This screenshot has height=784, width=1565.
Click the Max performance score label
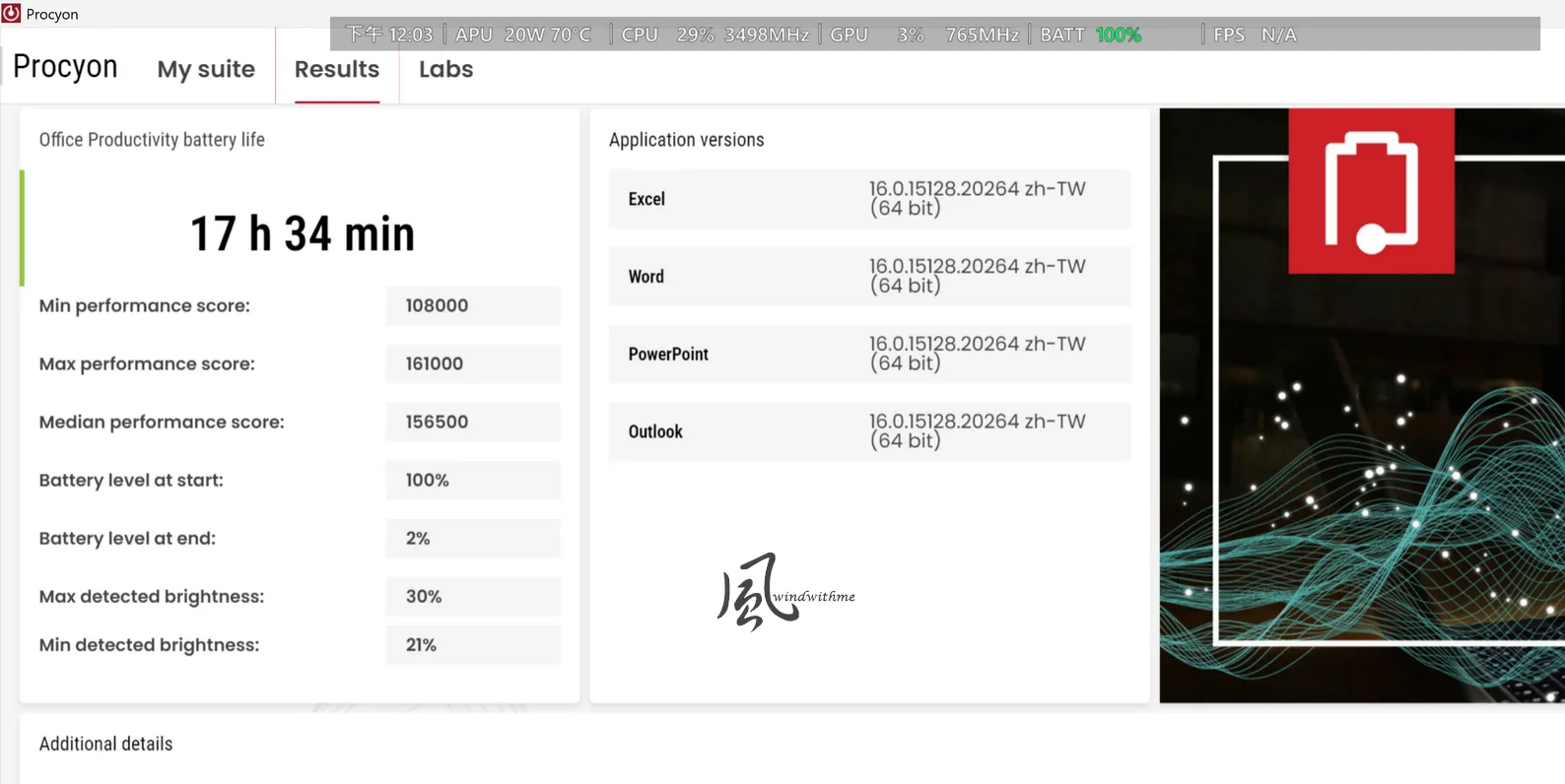[x=147, y=363]
